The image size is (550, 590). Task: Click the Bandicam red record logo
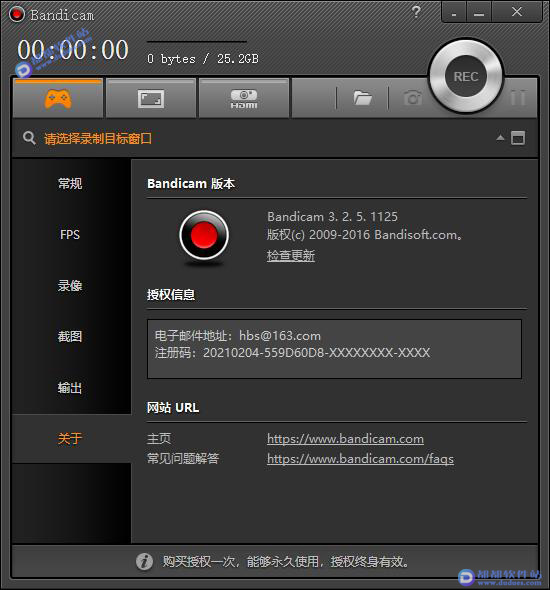[204, 235]
